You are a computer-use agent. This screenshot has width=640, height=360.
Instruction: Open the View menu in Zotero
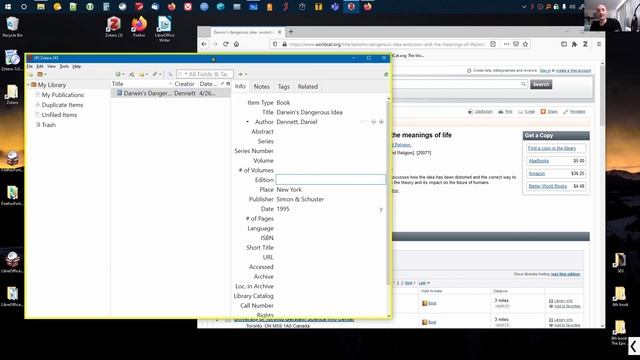coord(51,66)
